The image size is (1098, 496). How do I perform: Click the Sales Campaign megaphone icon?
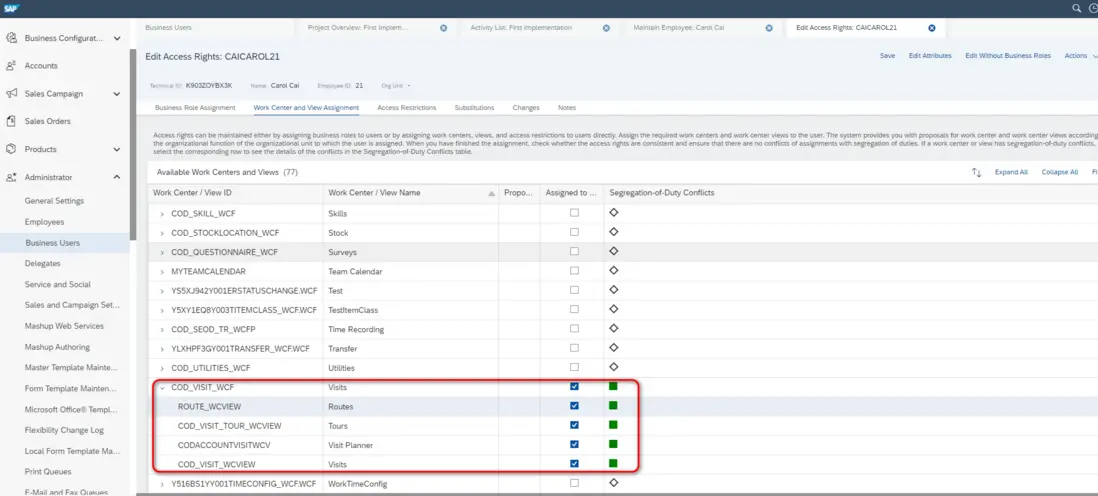point(11,94)
